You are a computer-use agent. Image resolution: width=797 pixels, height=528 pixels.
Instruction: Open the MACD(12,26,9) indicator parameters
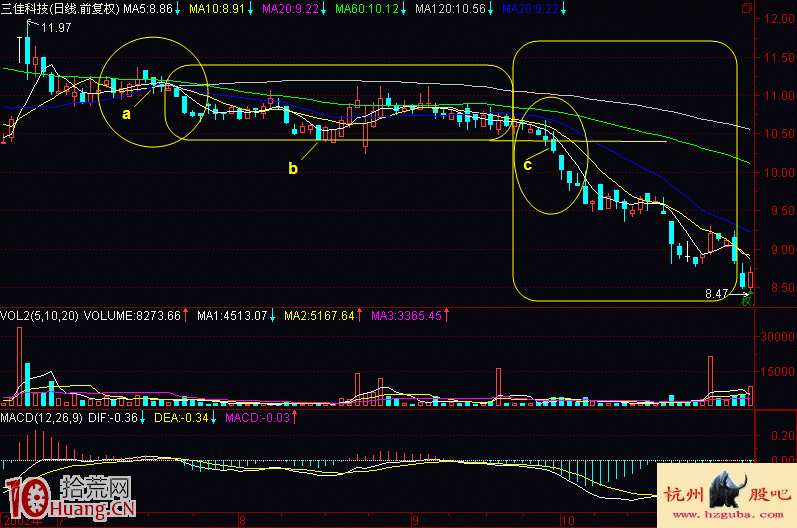45,417
